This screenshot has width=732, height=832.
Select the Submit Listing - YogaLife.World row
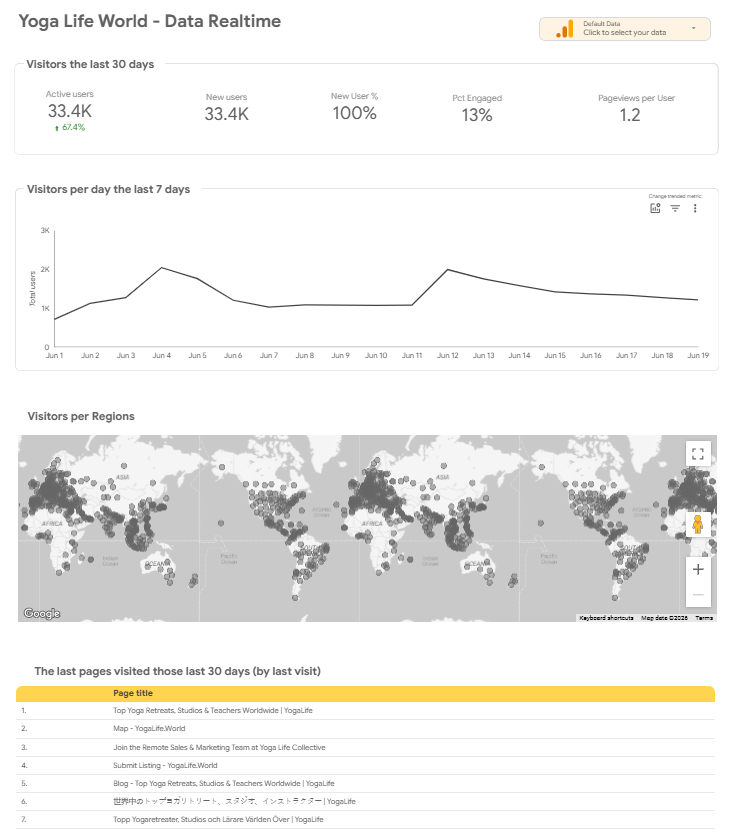(365, 765)
